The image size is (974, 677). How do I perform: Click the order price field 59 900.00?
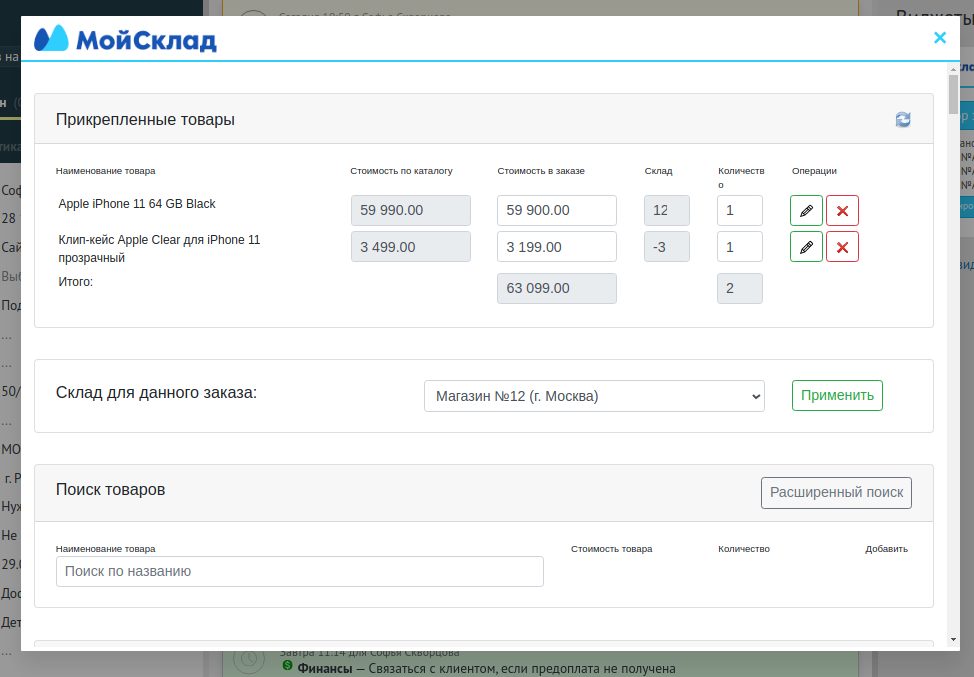point(557,211)
